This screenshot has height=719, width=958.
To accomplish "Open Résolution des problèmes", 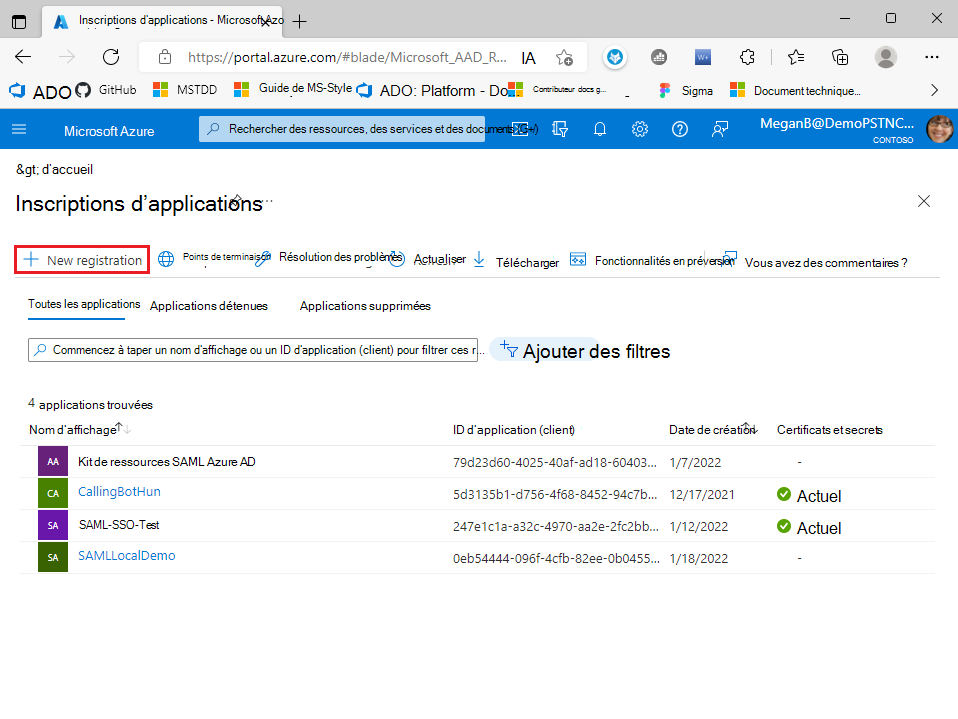I will click(x=329, y=258).
